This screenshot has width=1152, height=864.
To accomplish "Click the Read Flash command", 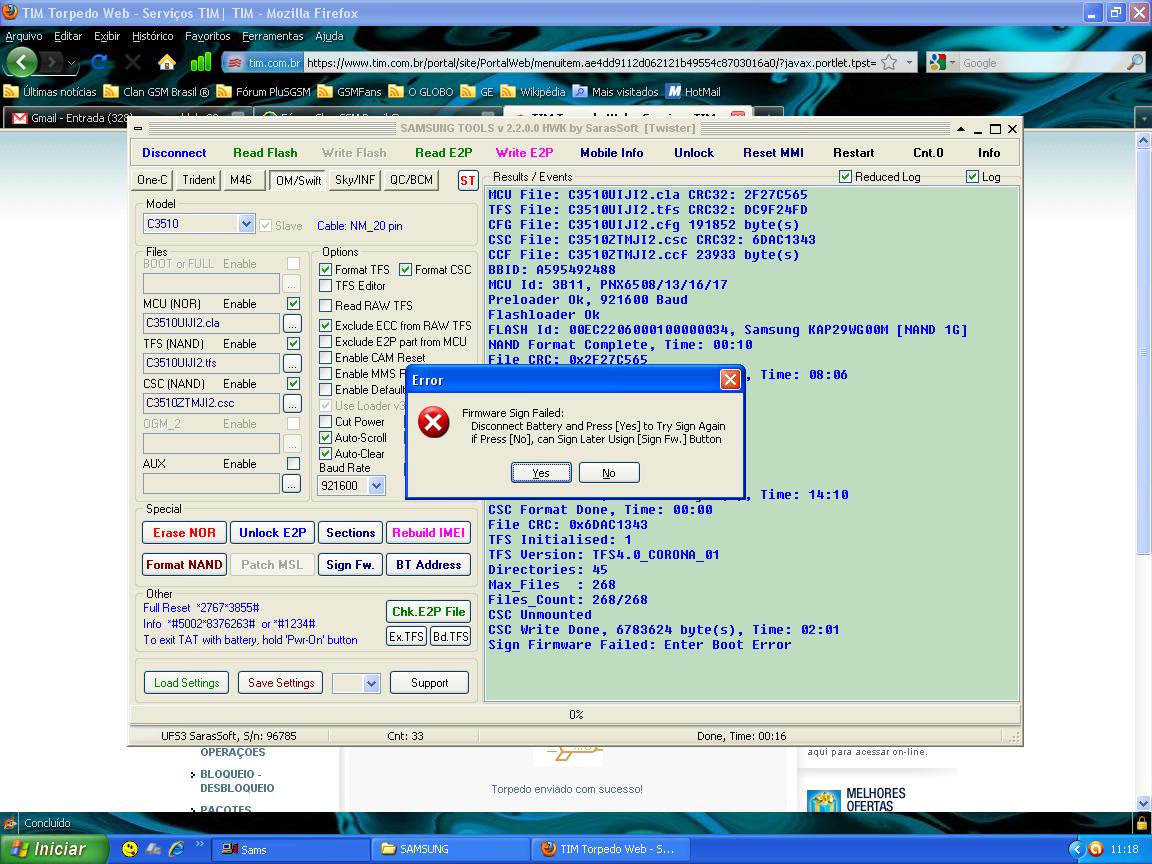I will 265,153.
